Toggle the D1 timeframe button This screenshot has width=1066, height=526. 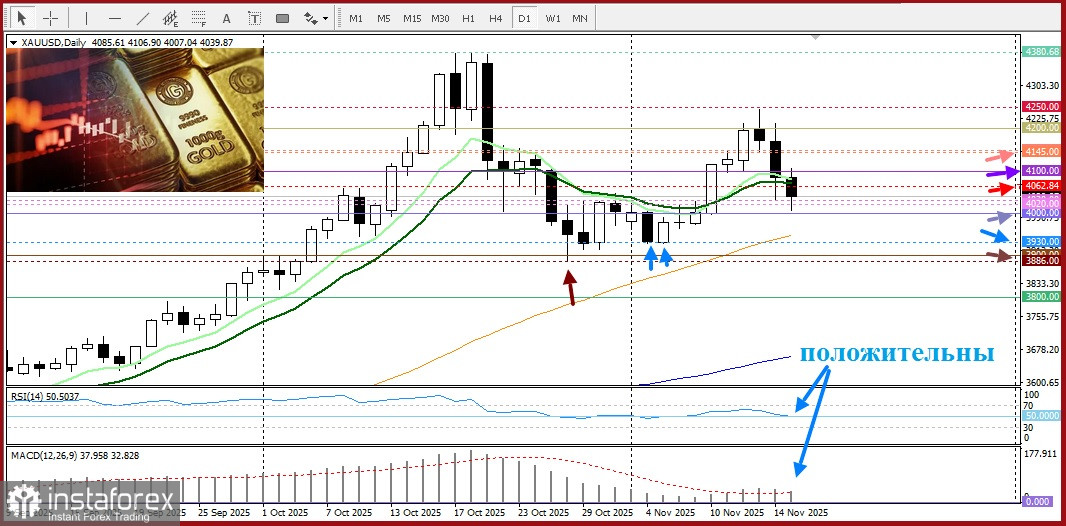pos(524,18)
